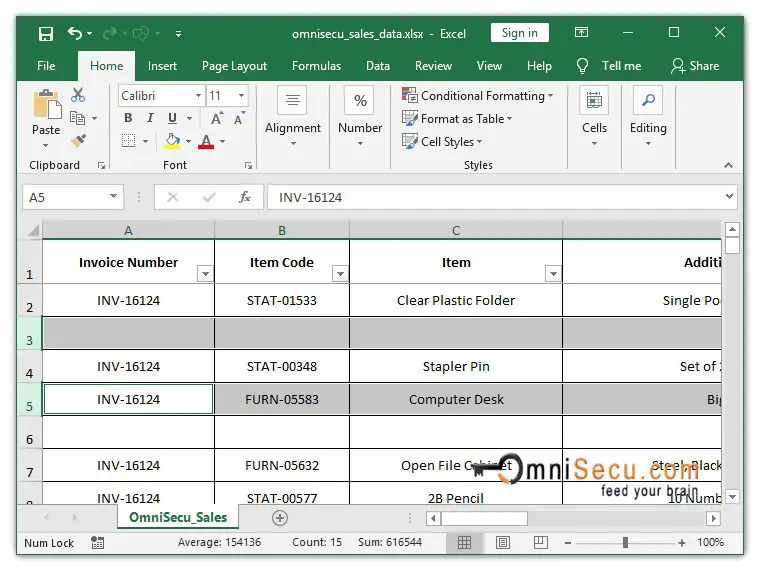
Task: Expand the formula bar chevron
Action: [729, 196]
